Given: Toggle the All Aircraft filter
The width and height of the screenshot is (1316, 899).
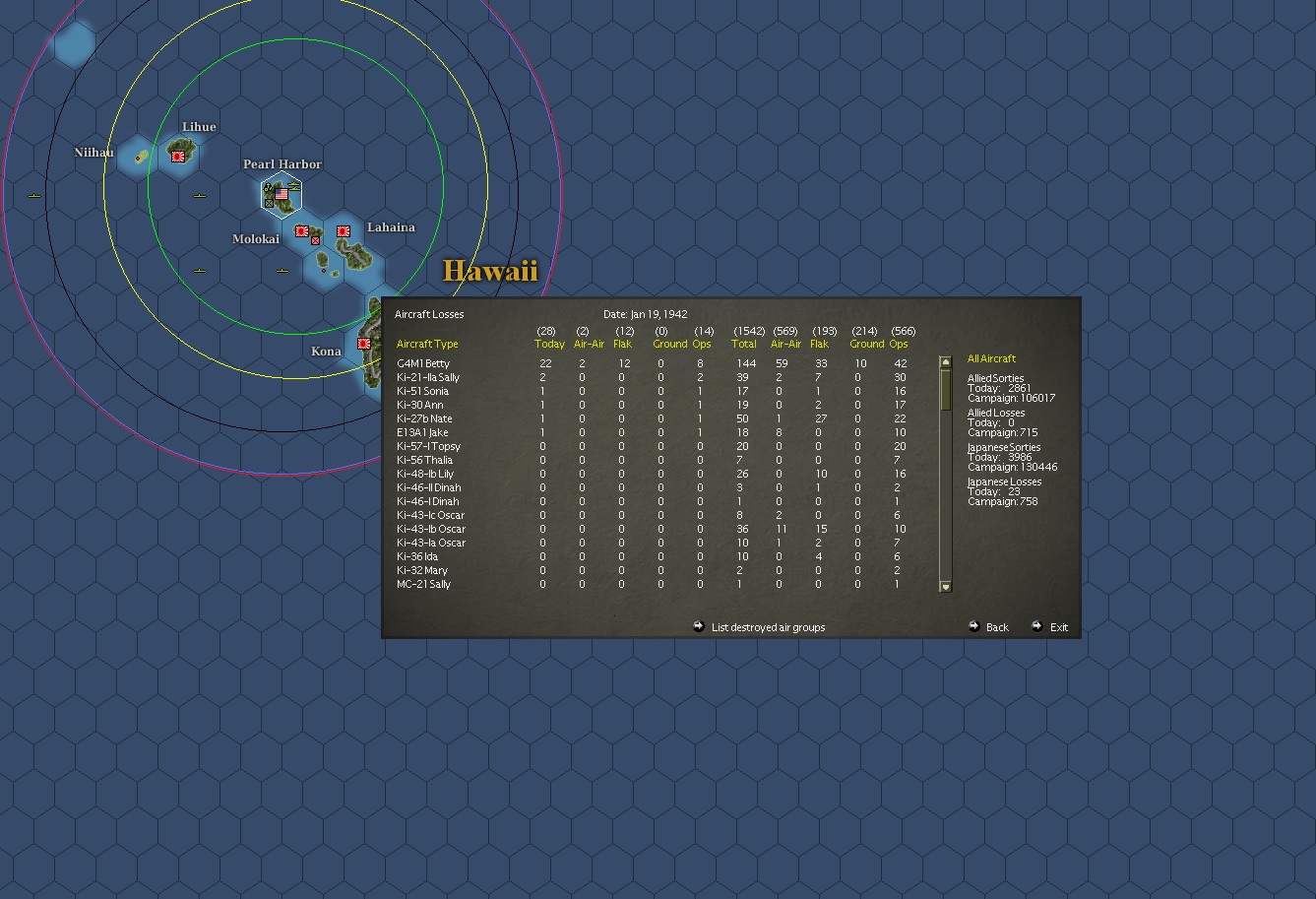Looking at the screenshot, I should (991, 358).
